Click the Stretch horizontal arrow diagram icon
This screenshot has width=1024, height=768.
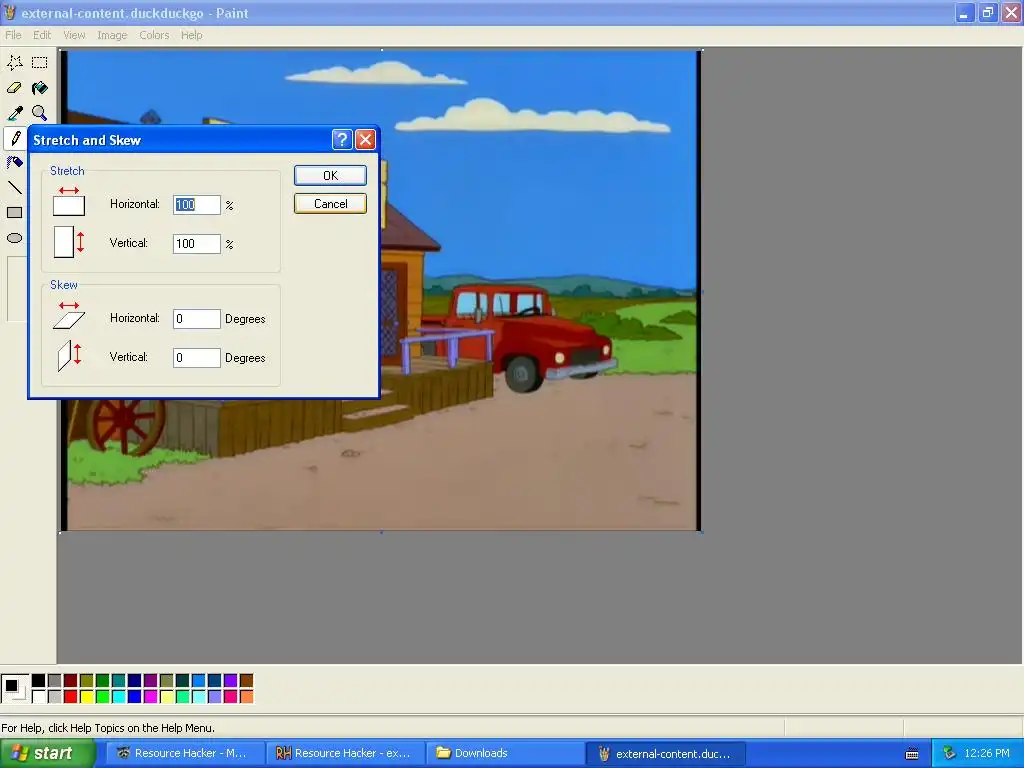[69, 201]
